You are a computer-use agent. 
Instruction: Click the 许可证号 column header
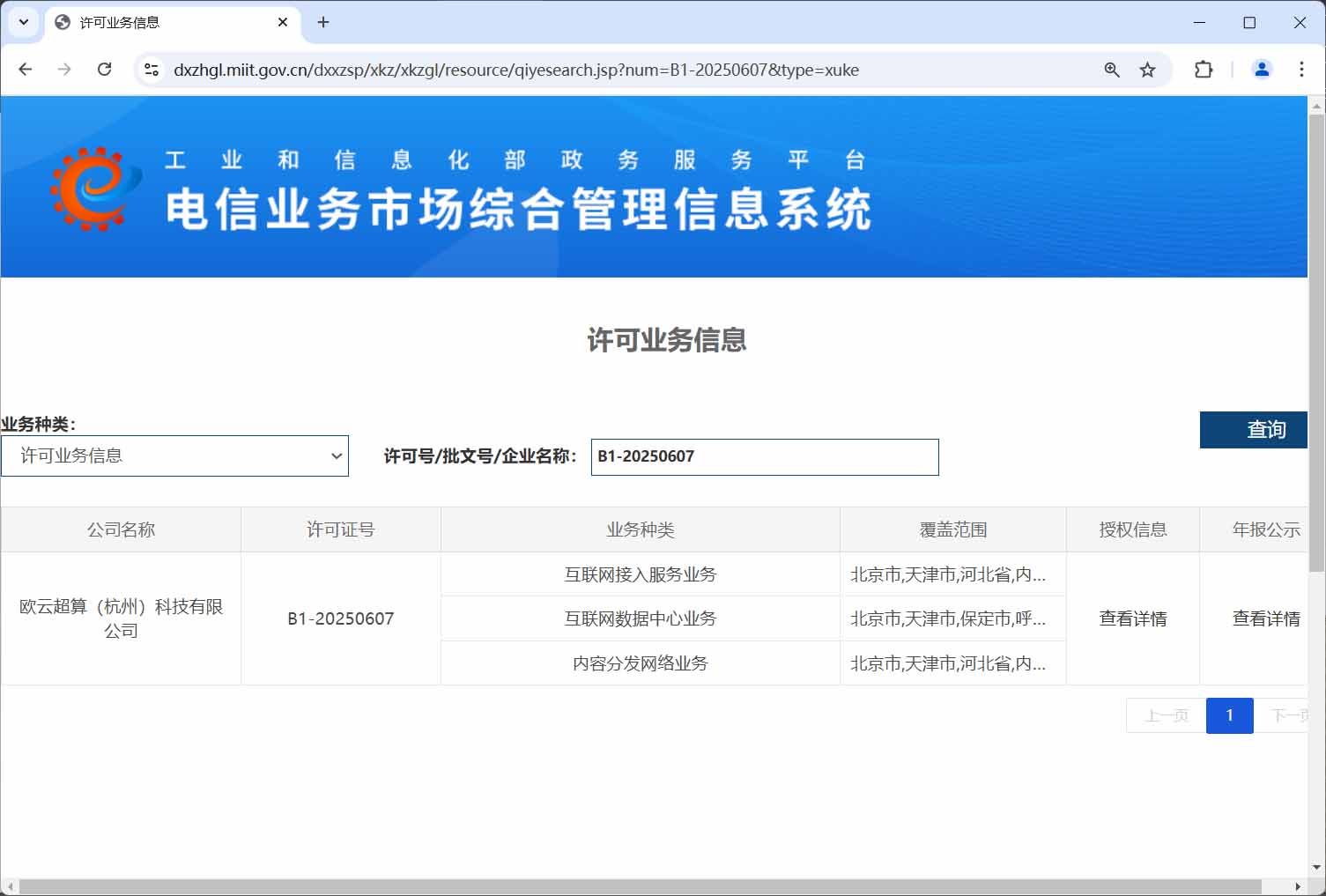tap(341, 529)
